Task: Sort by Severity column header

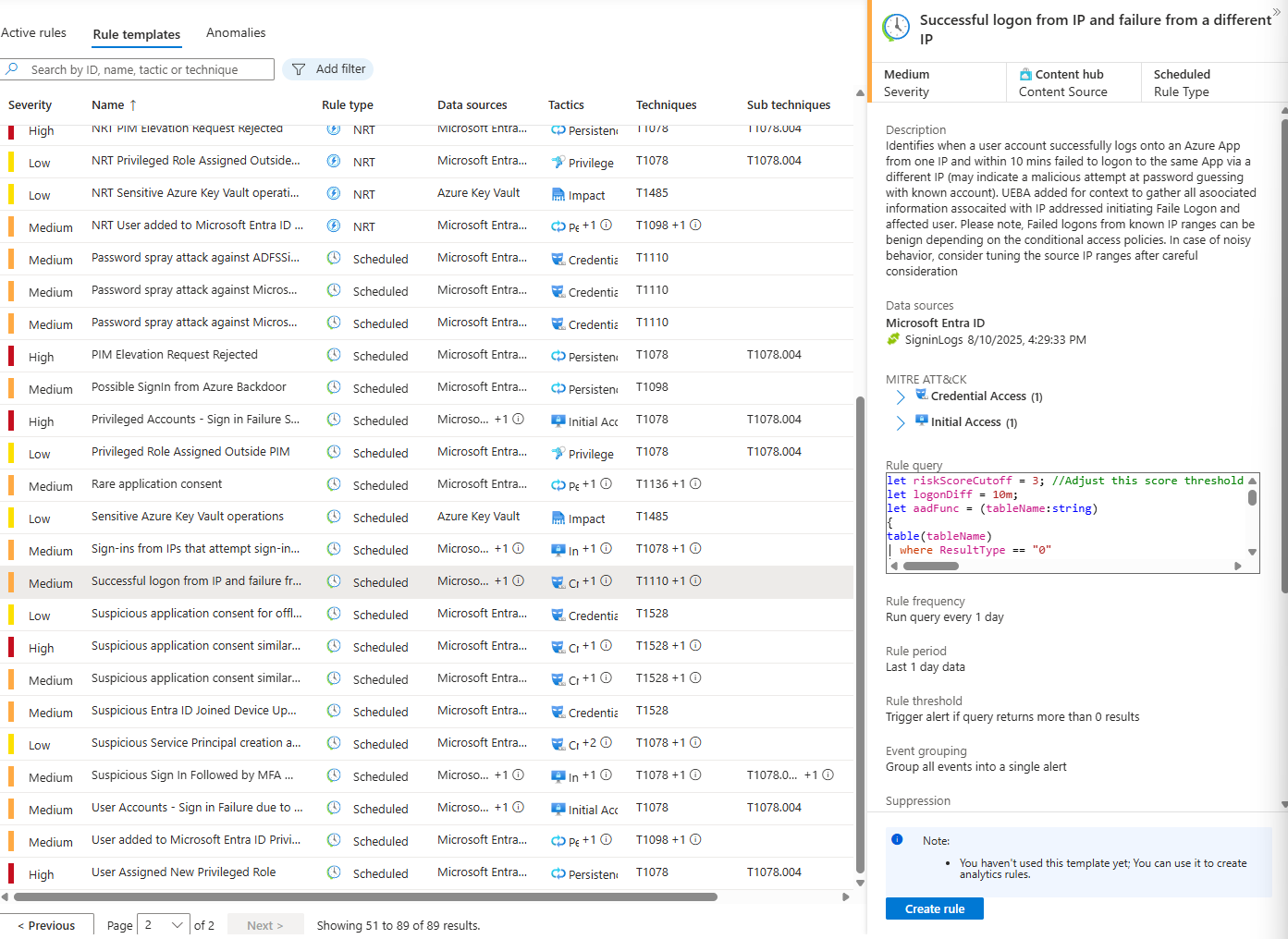Action: (x=30, y=105)
